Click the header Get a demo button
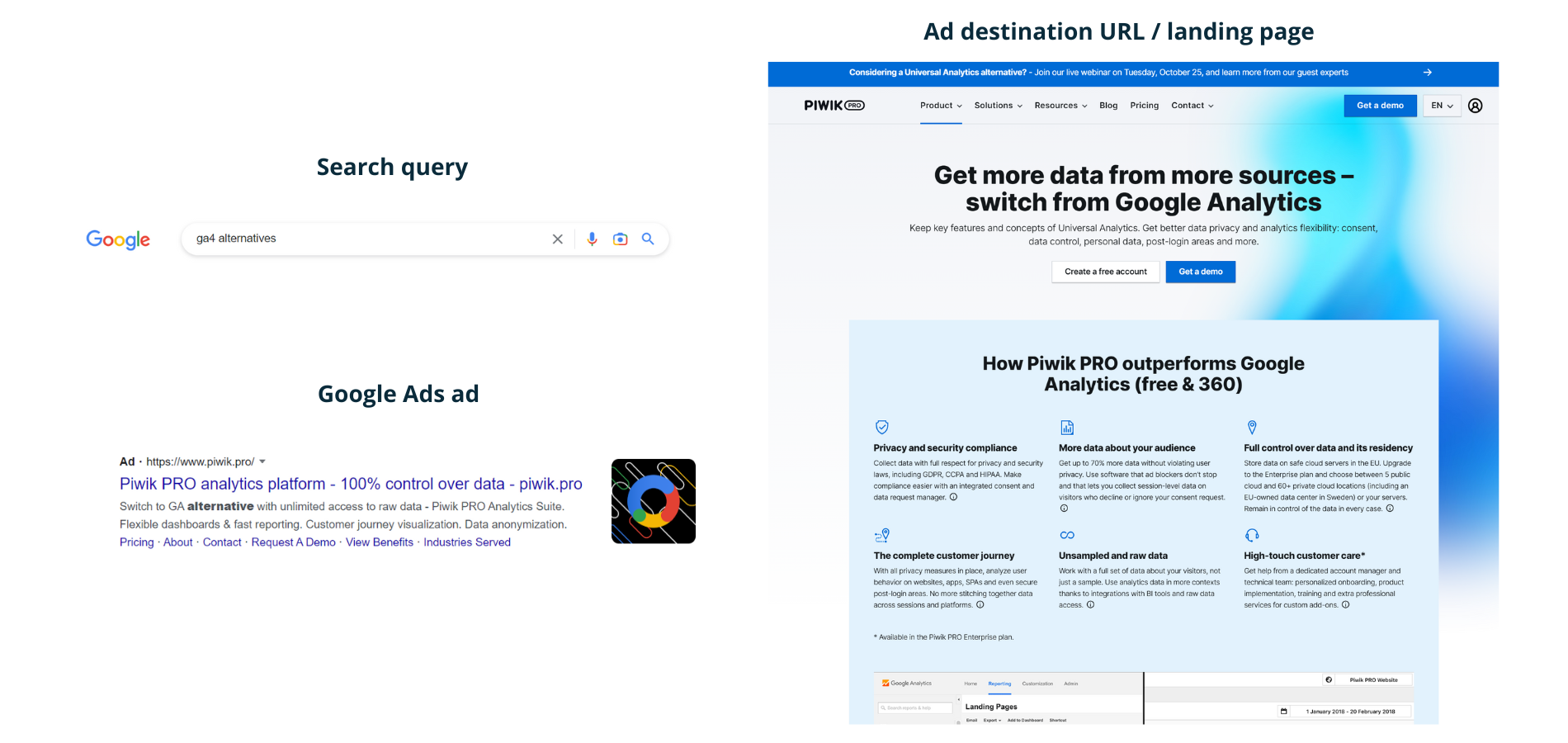Image resolution: width=1568 pixels, height=743 pixels. [x=1380, y=106]
